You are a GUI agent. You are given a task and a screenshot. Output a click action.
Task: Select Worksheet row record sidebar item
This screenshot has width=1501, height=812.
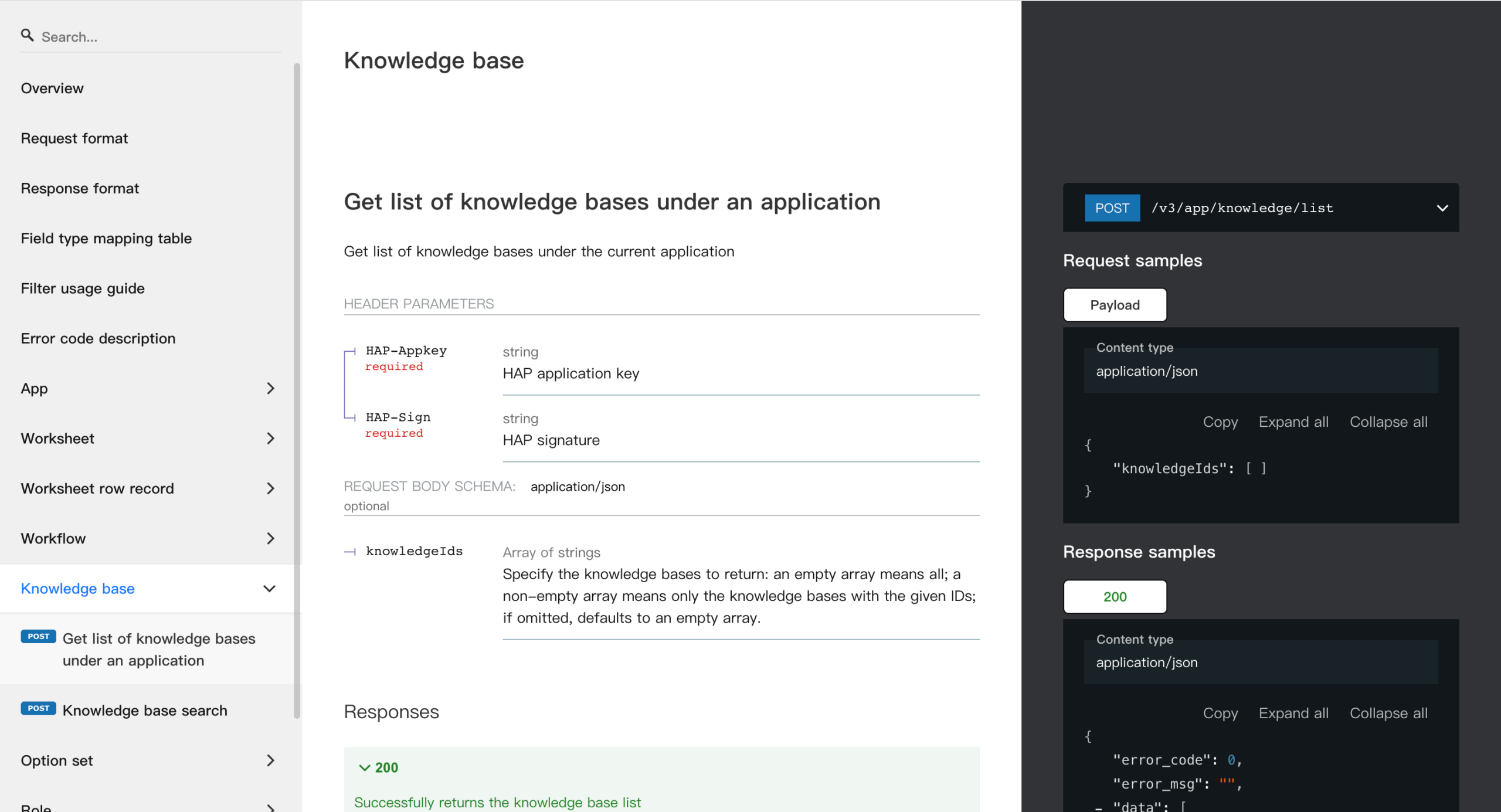coord(97,488)
